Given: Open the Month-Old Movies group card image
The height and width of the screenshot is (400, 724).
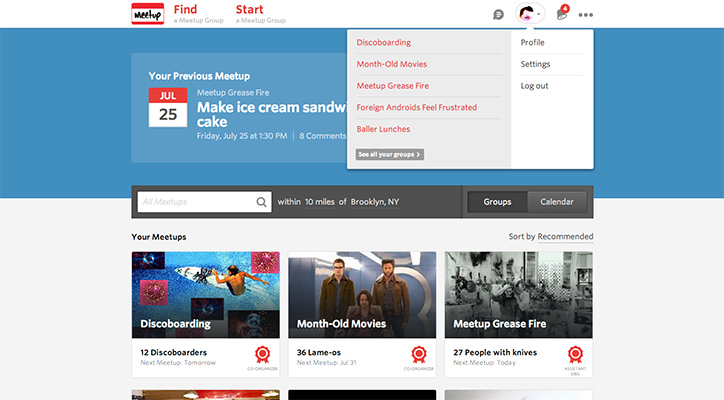Looking at the screenshot, I should click(362, 295).
